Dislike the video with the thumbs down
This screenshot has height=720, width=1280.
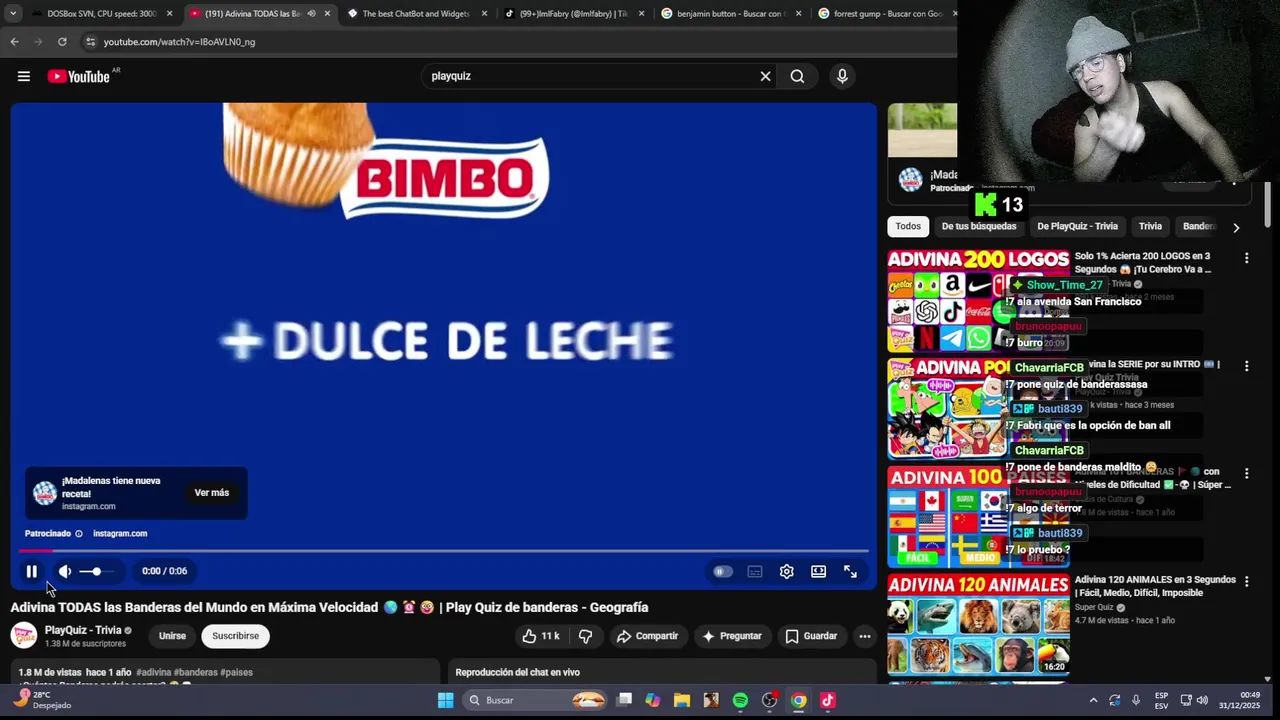(586, 636)
